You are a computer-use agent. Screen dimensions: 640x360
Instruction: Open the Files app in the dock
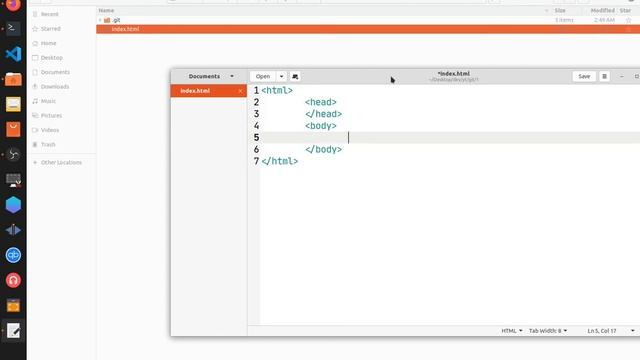pos(13,79)
